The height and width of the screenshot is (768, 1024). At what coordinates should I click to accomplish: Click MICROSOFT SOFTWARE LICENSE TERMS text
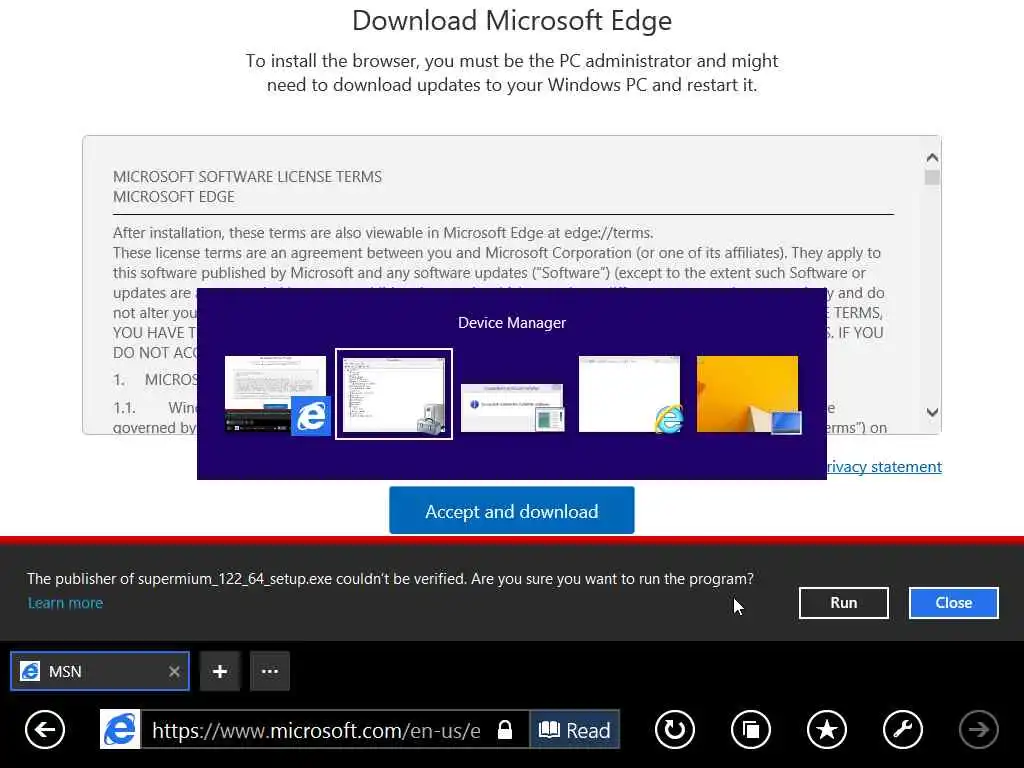[x=248, y=177]
